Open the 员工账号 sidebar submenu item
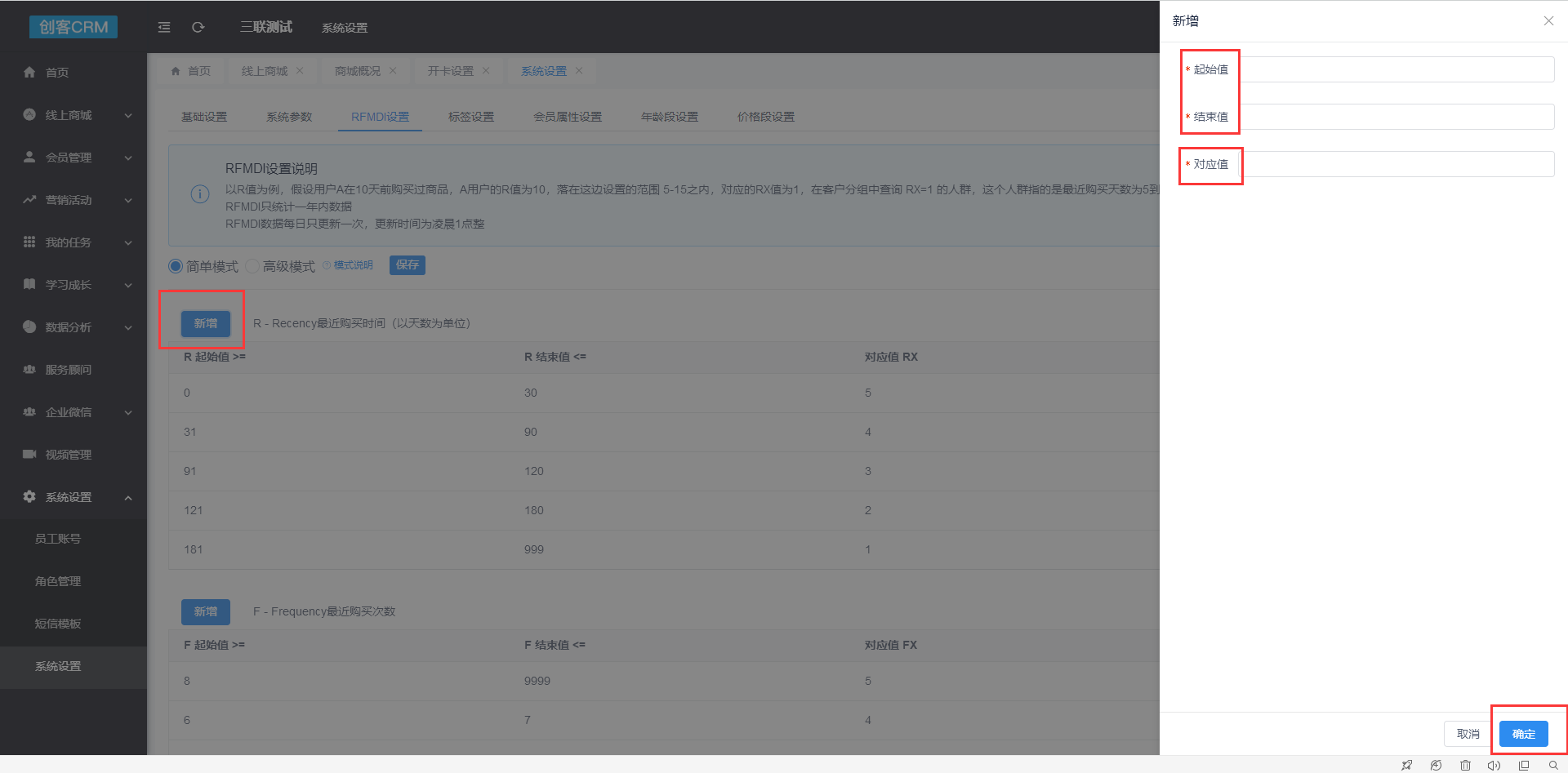 [58, 539]
